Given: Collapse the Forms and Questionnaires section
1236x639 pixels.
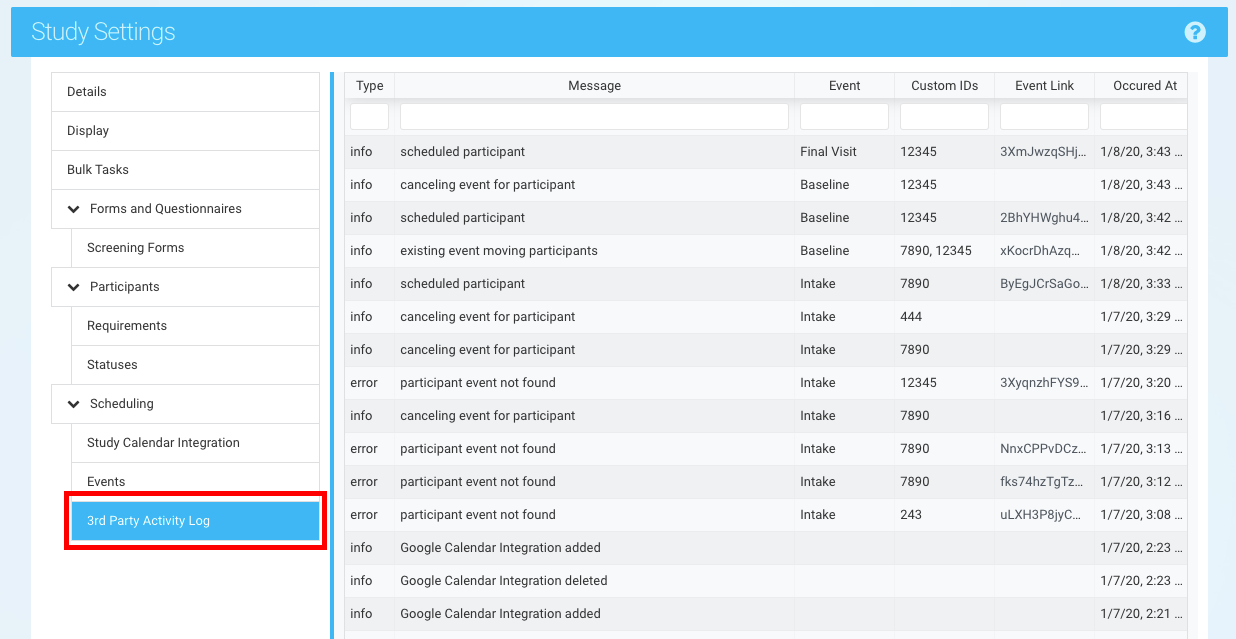Looking at the screenshot, I should (x=74, y=209).
